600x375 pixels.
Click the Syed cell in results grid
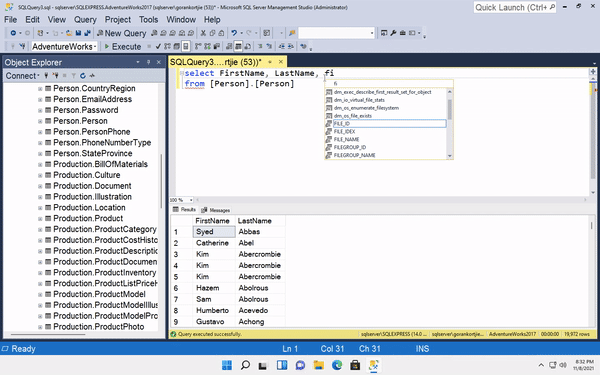214,232
